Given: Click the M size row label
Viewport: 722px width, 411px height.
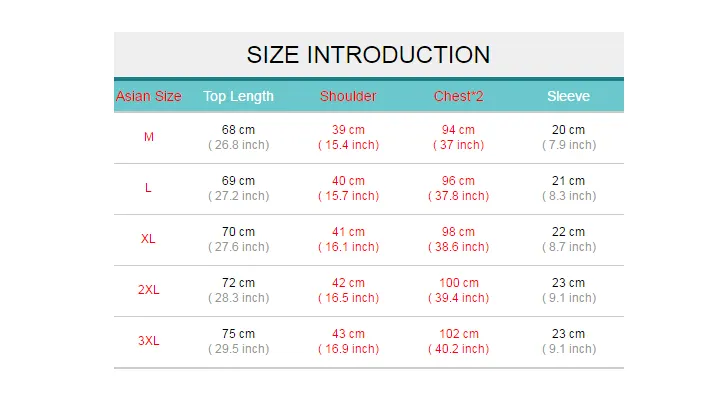Looking at the screenshot, I should pos(149,137).
